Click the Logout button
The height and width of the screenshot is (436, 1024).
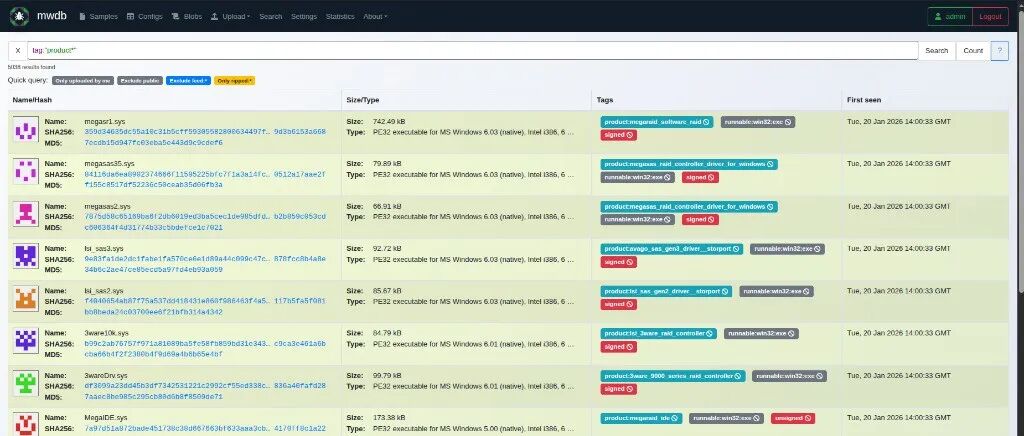point(990,16)
